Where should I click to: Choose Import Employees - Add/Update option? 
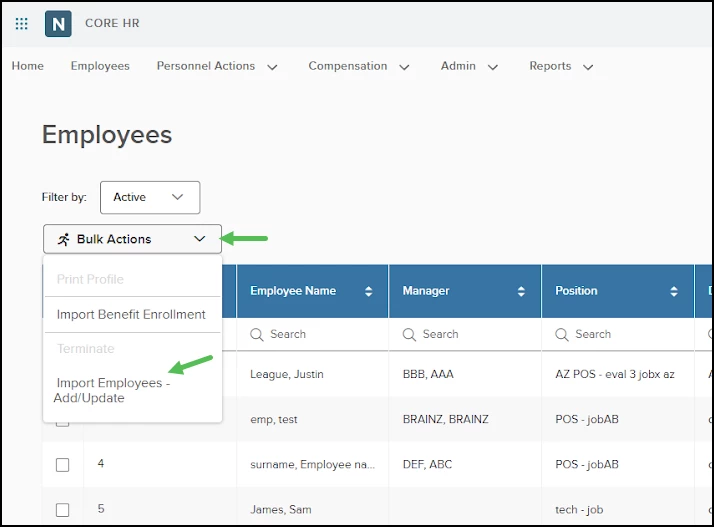(x=112, y=390)
